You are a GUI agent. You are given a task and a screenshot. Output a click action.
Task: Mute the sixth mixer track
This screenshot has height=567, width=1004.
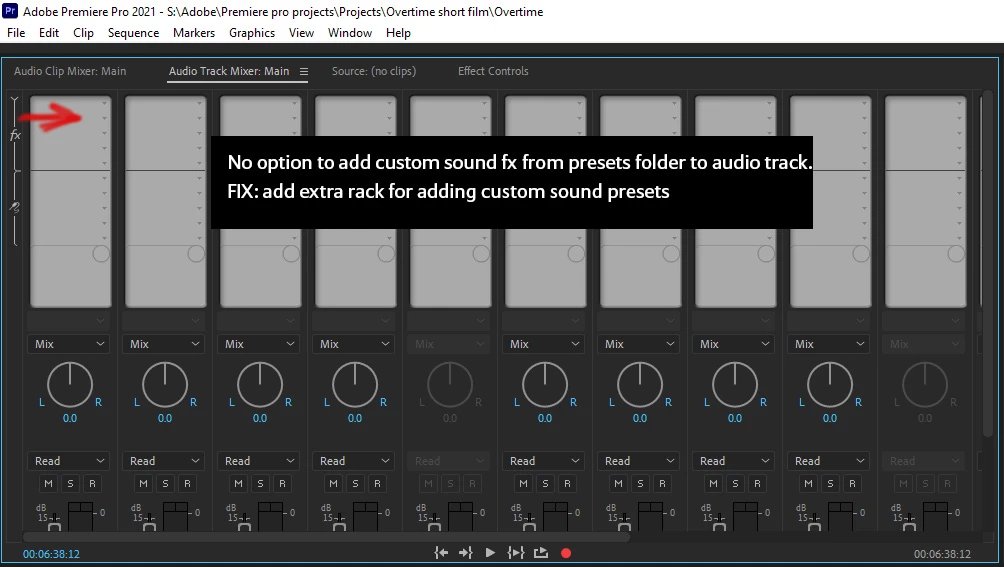523,484
